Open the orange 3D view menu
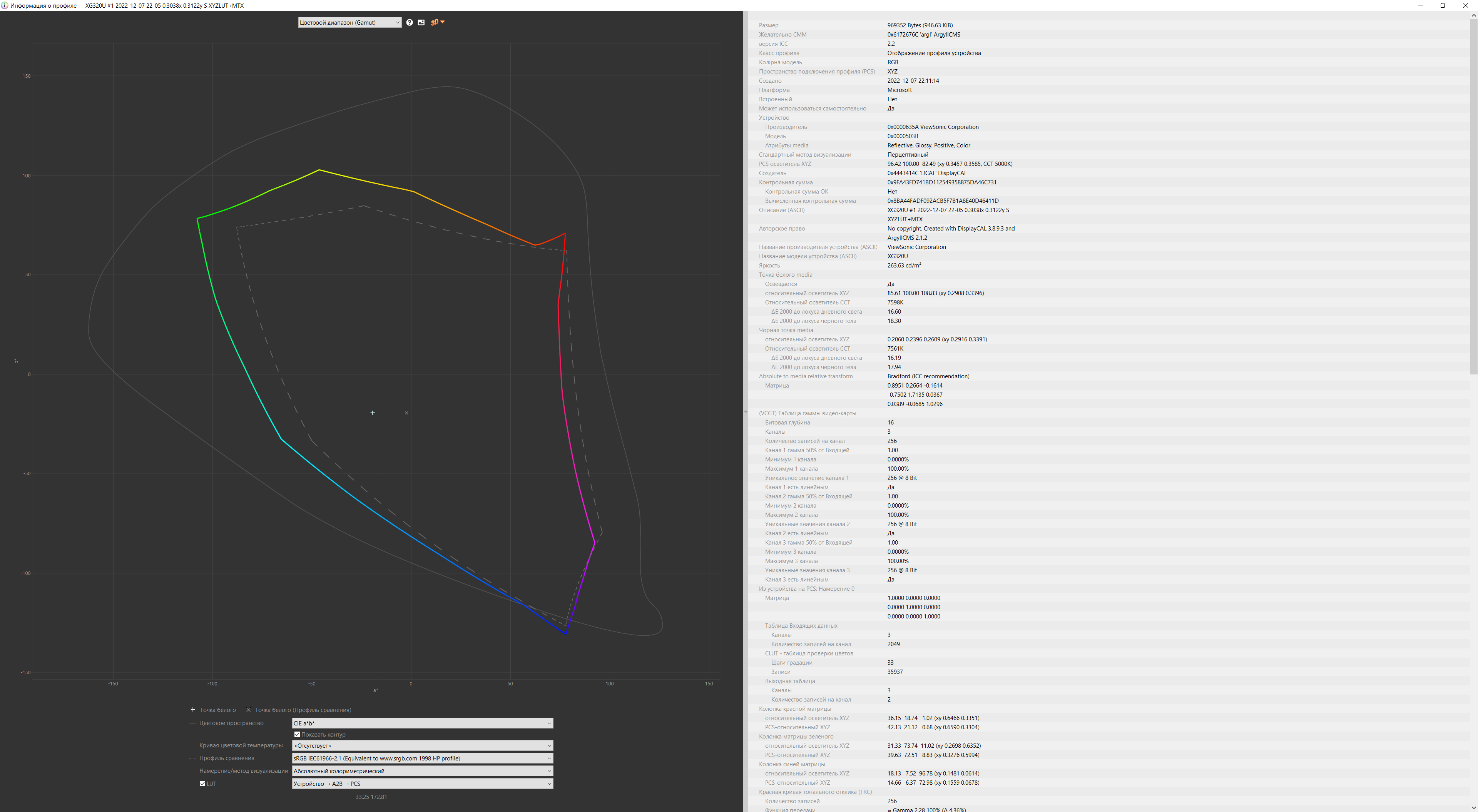This screenshot has height=812, width=1478. click(x=437, y=22)
